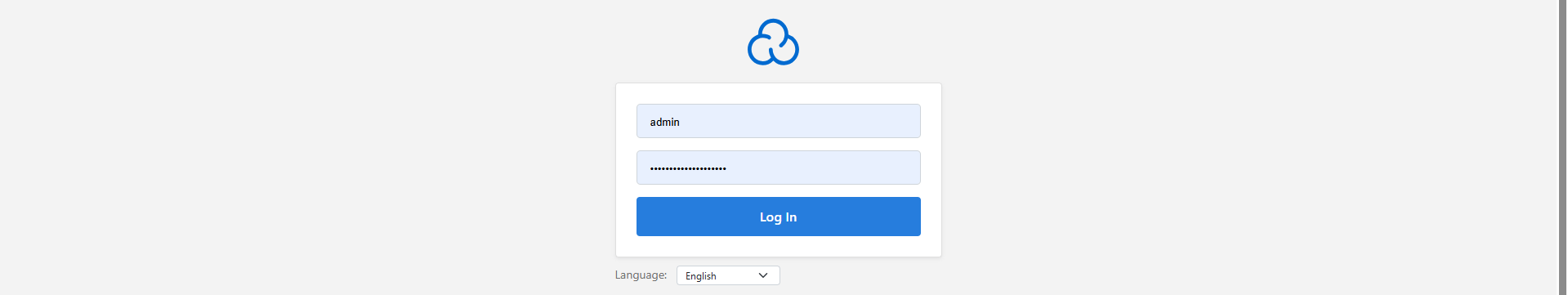Click the vertical scrollbar at right edge
Viewport: 1568px width, 295px height.
1562,147
